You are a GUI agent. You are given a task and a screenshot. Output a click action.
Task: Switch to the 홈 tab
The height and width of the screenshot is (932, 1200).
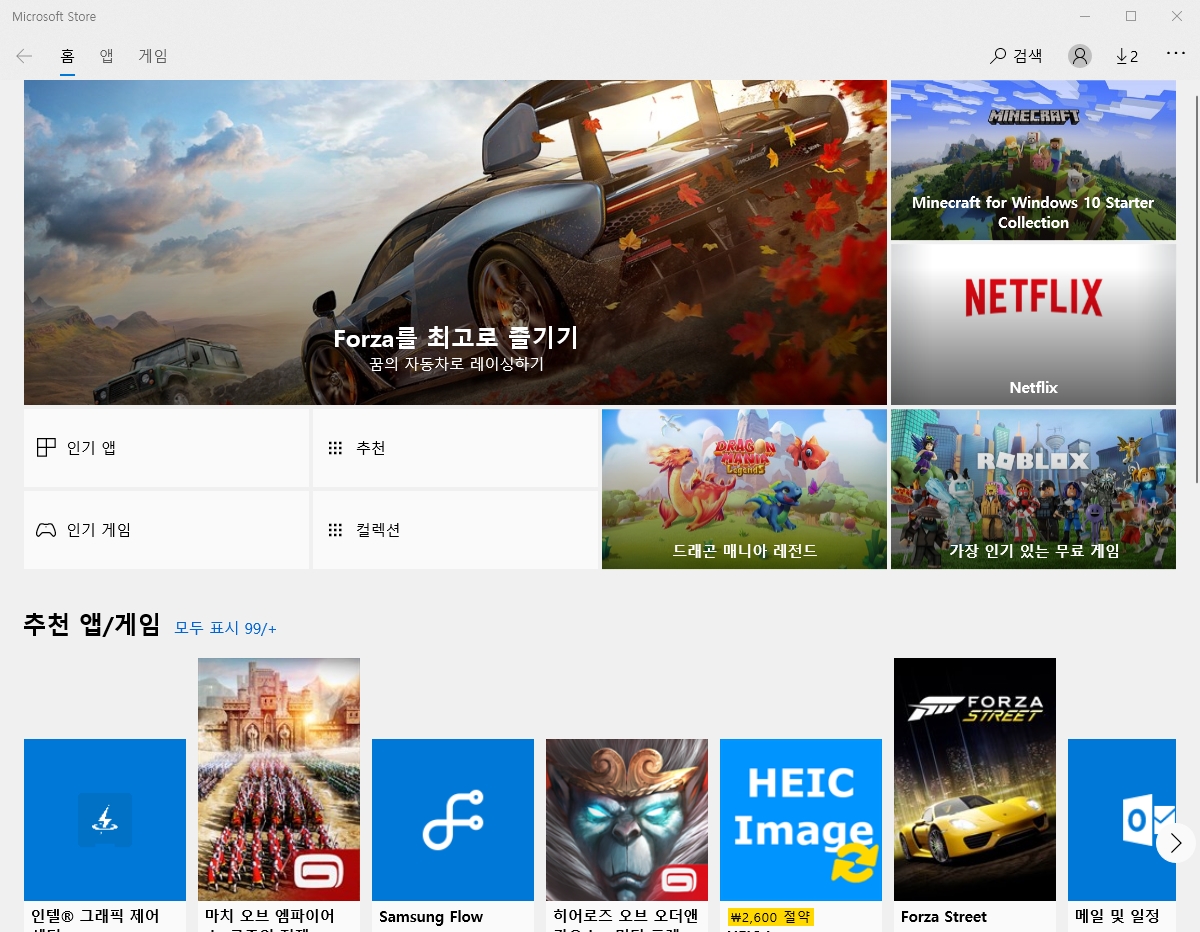pos(68,56)
